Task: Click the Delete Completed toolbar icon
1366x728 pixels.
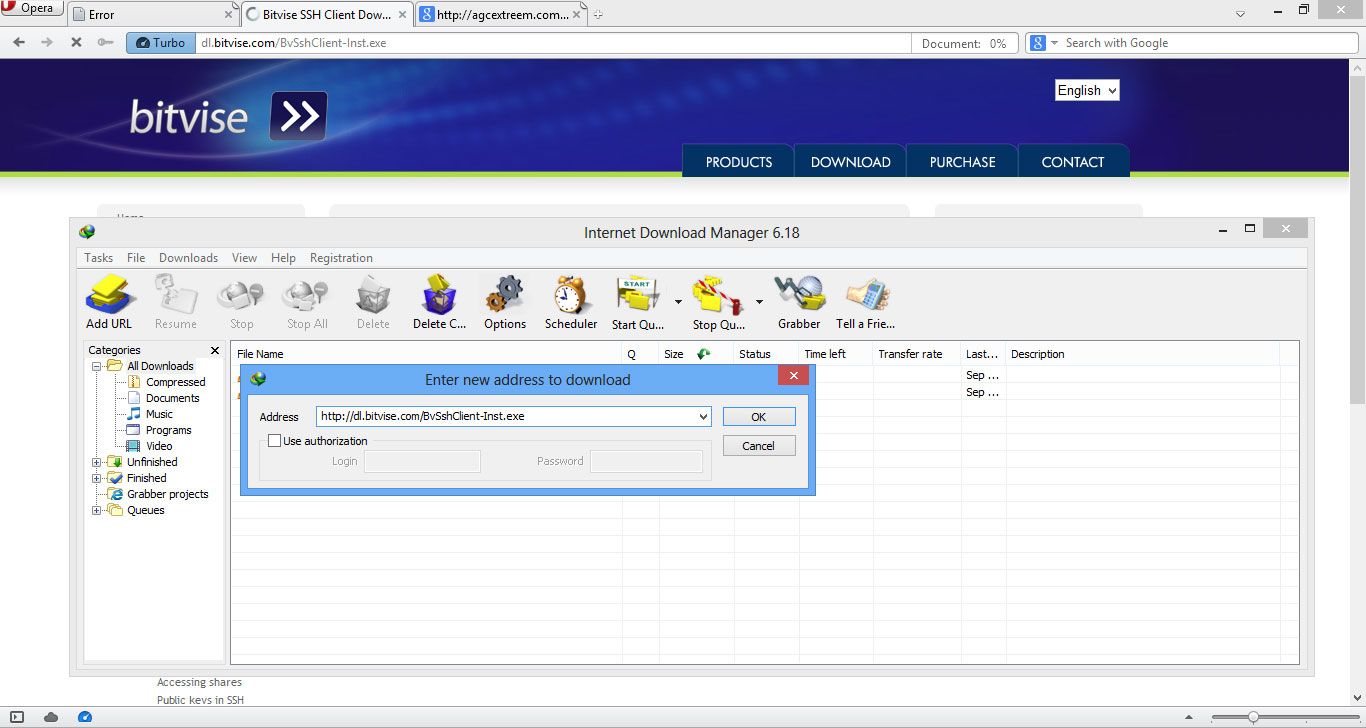Action: pyautogui.click(x=439, y=300)
